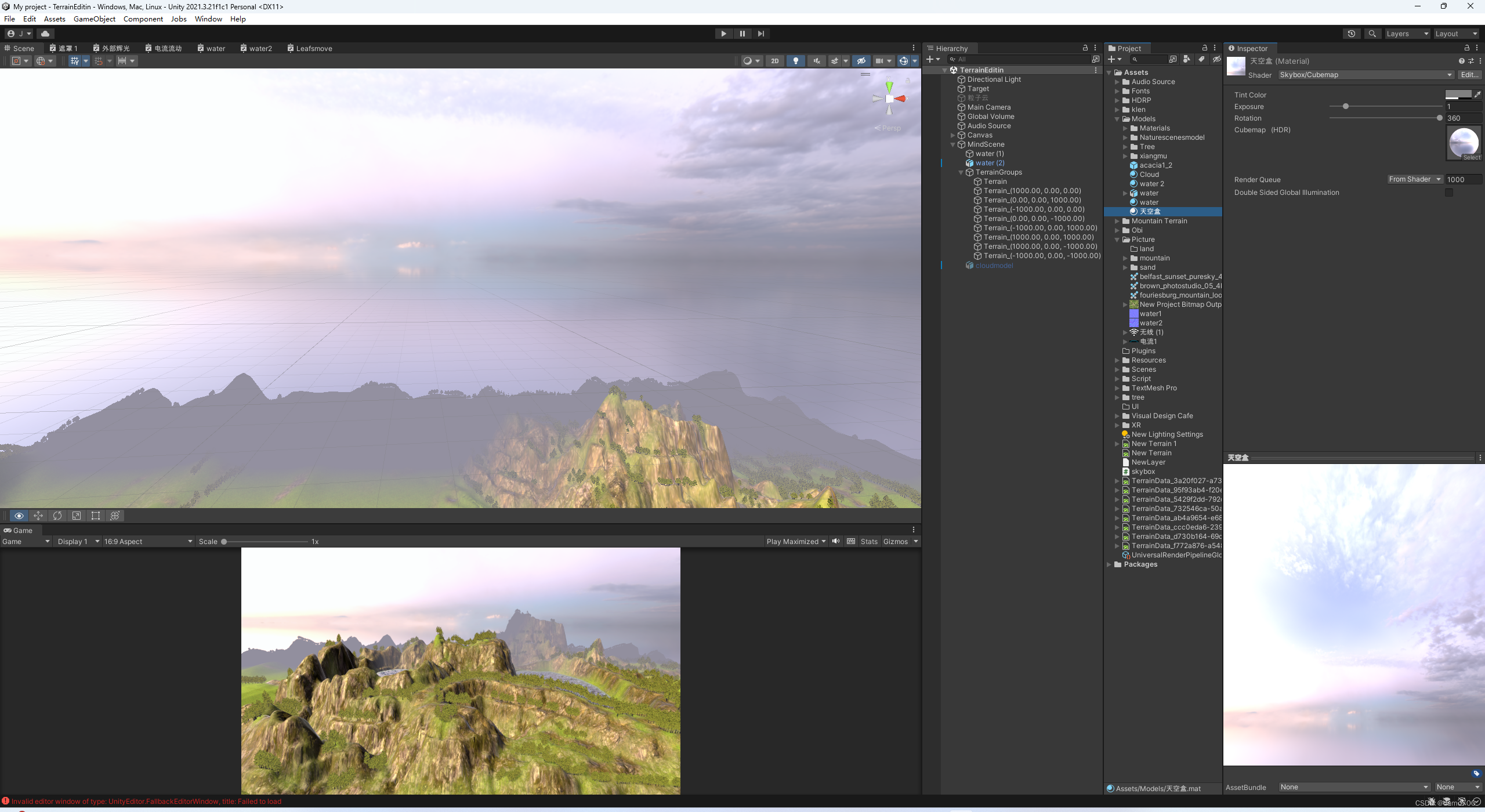This screenshot has width=1485, height=812.
Task: Open the Undo History icon
Action: tap(1352, 34)
